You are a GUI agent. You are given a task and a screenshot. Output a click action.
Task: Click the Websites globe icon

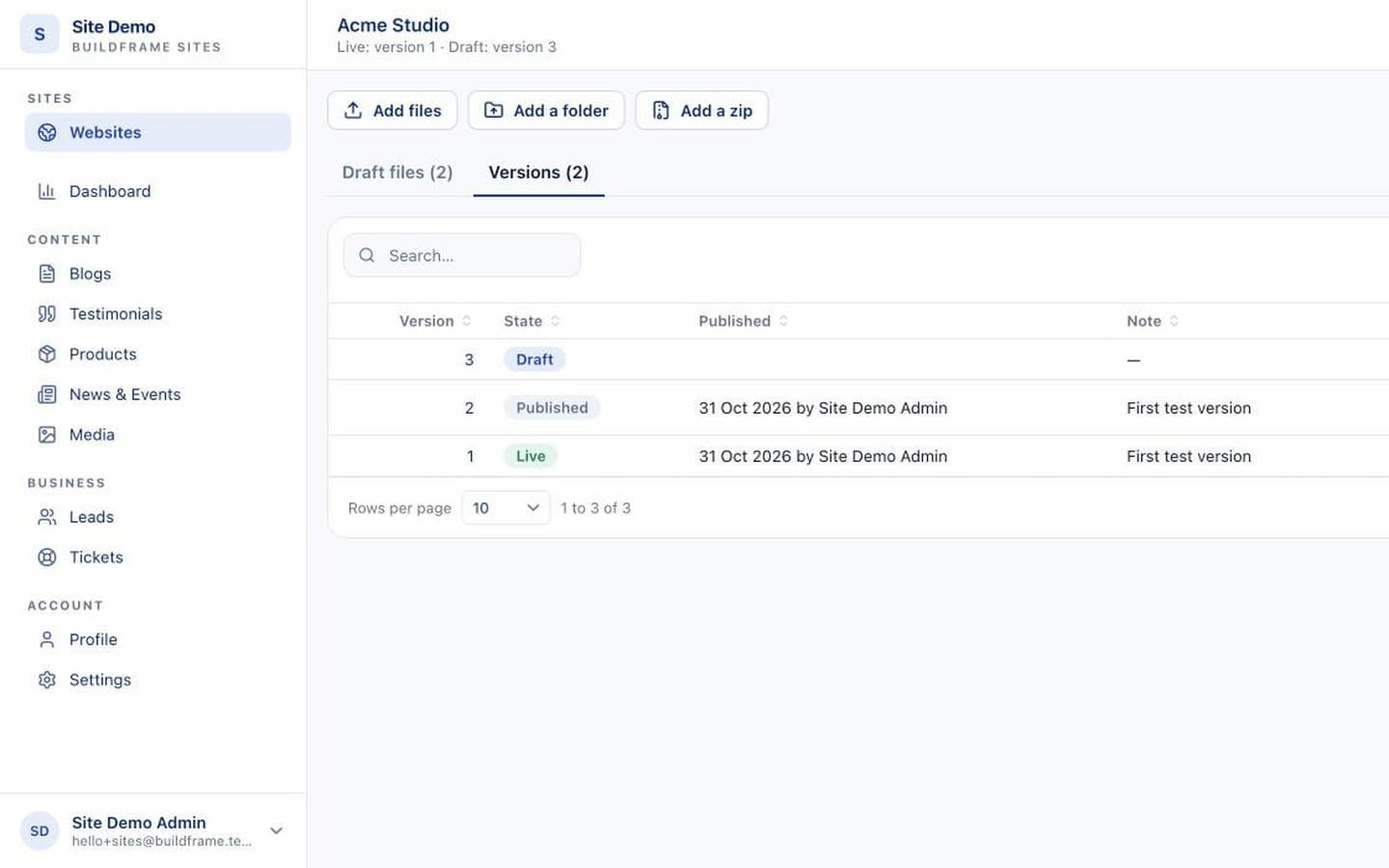click(46, 132)
